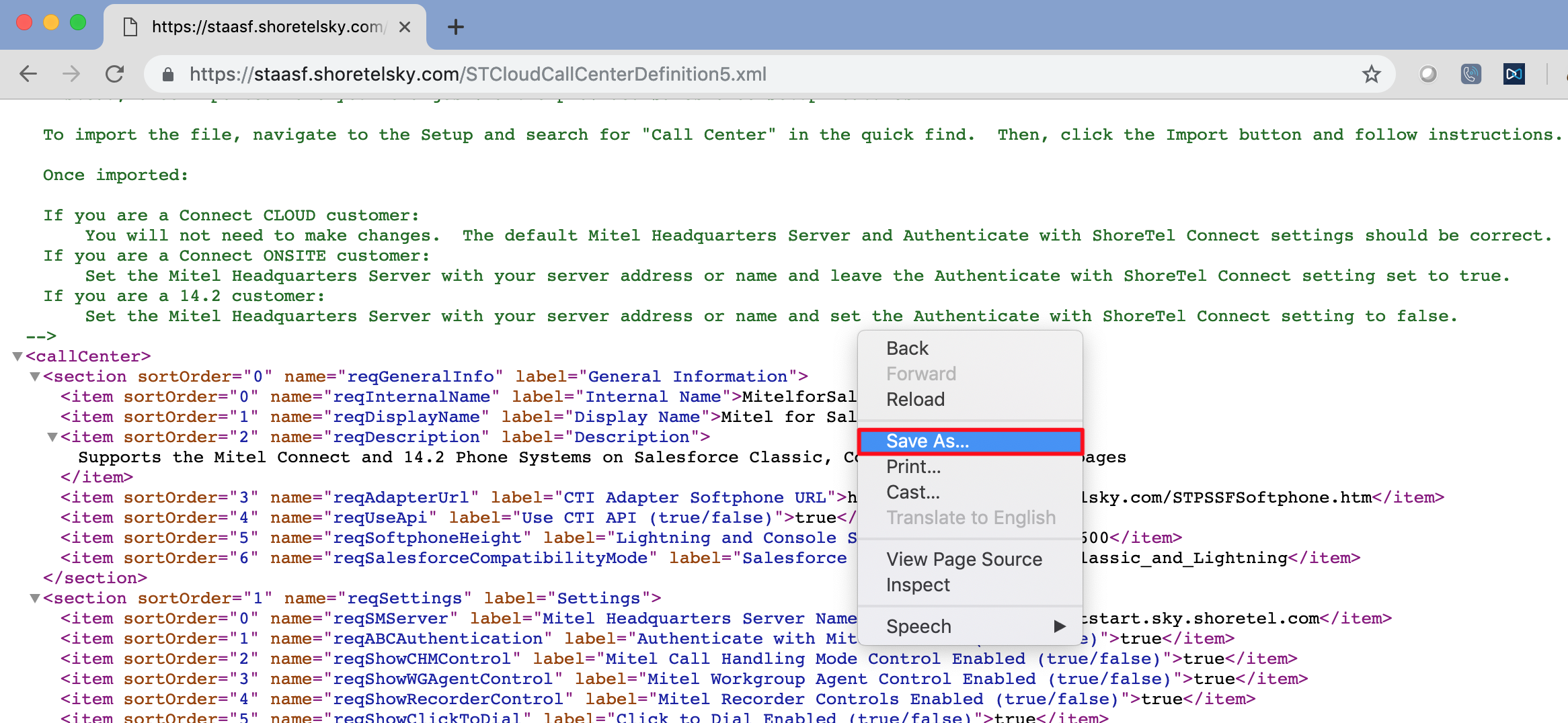Click View Page Source menu entry
Screen dimensions: 1568x723
(x=964, y=559)
